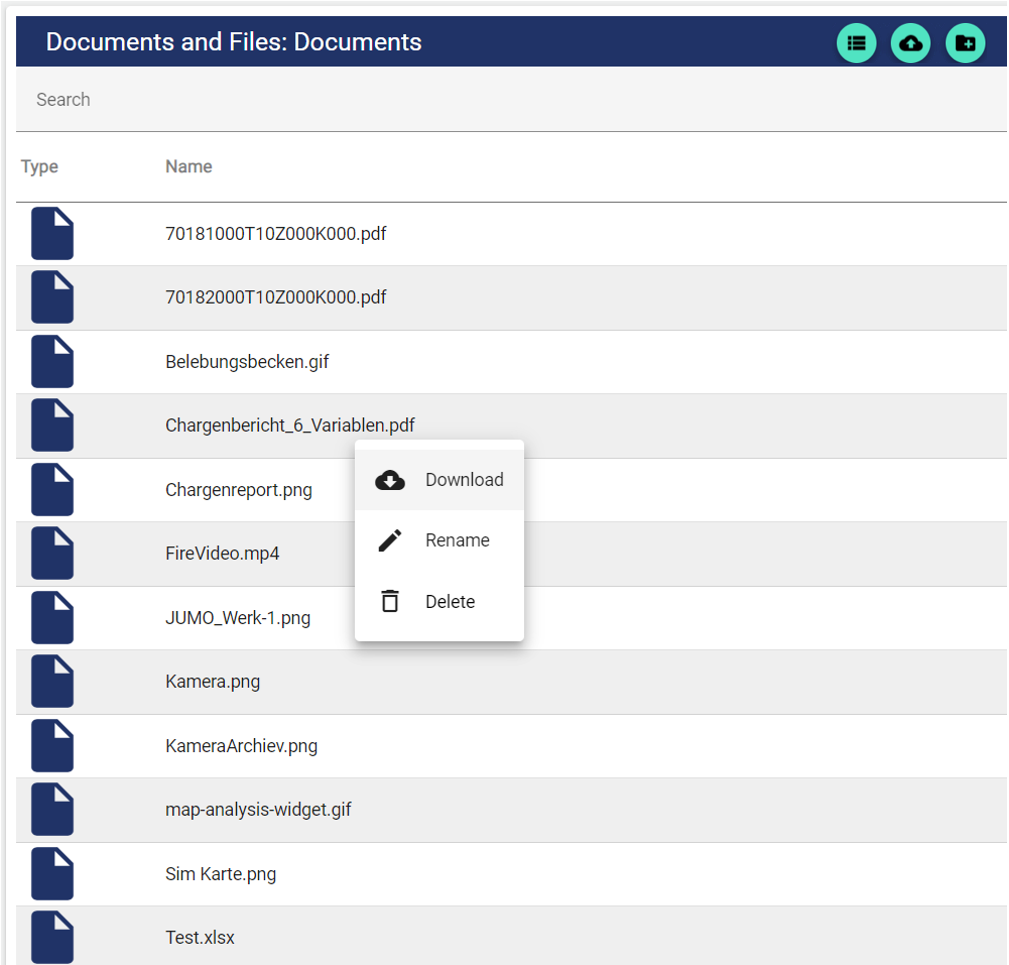
Task: Click the list view icon in header
Action: (x=856, y=43)
